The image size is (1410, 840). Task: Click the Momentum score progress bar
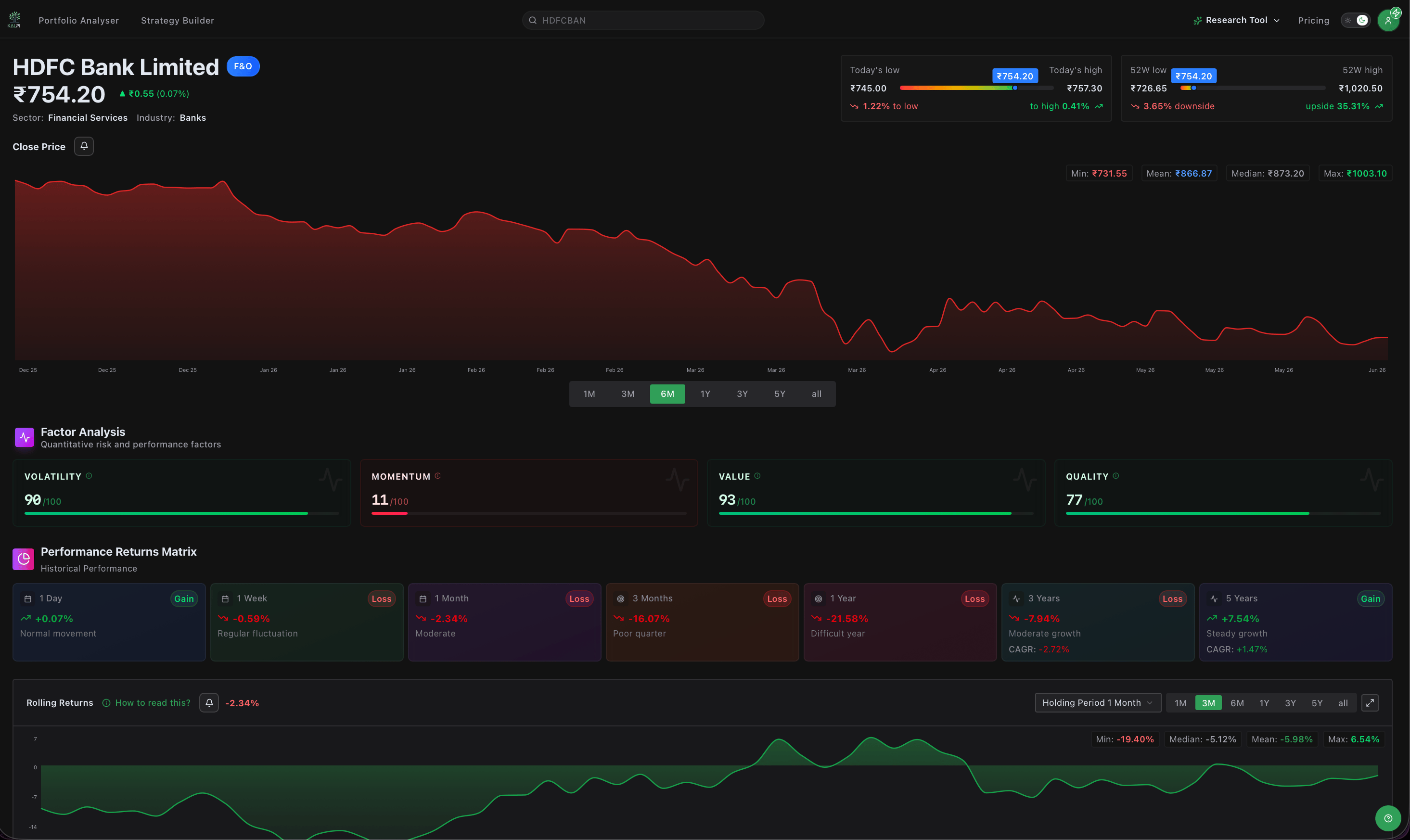529,513
